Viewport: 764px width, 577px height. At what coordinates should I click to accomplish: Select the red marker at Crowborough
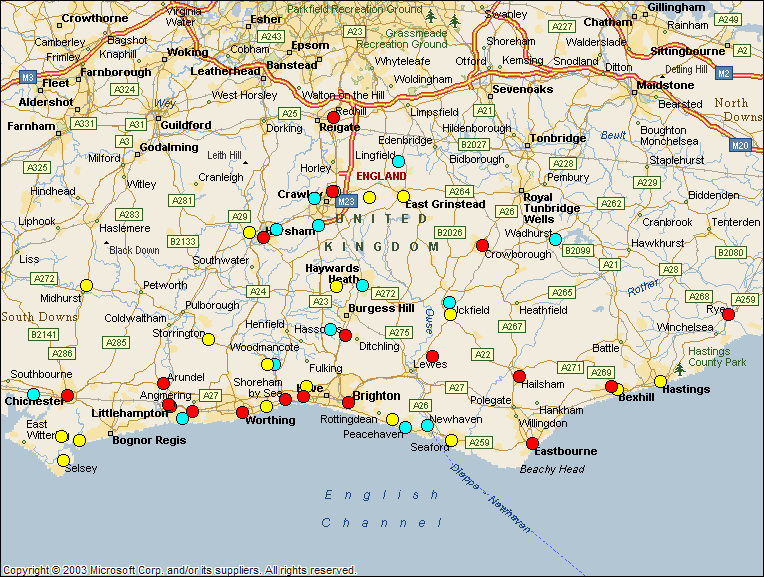tap(482, 245)
